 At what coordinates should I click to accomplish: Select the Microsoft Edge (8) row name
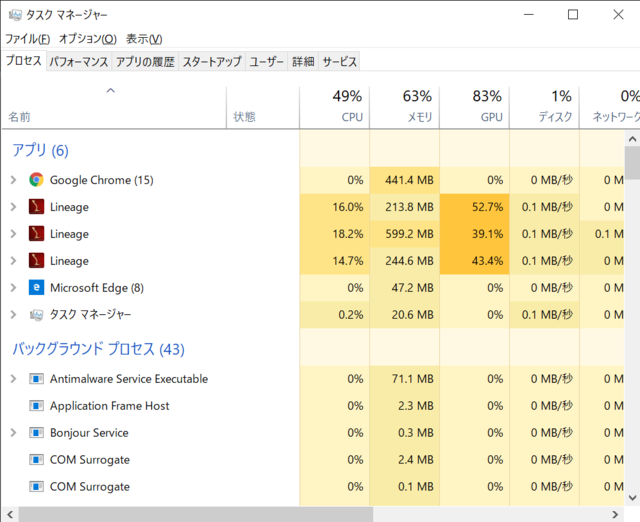[x=97, y=288]
